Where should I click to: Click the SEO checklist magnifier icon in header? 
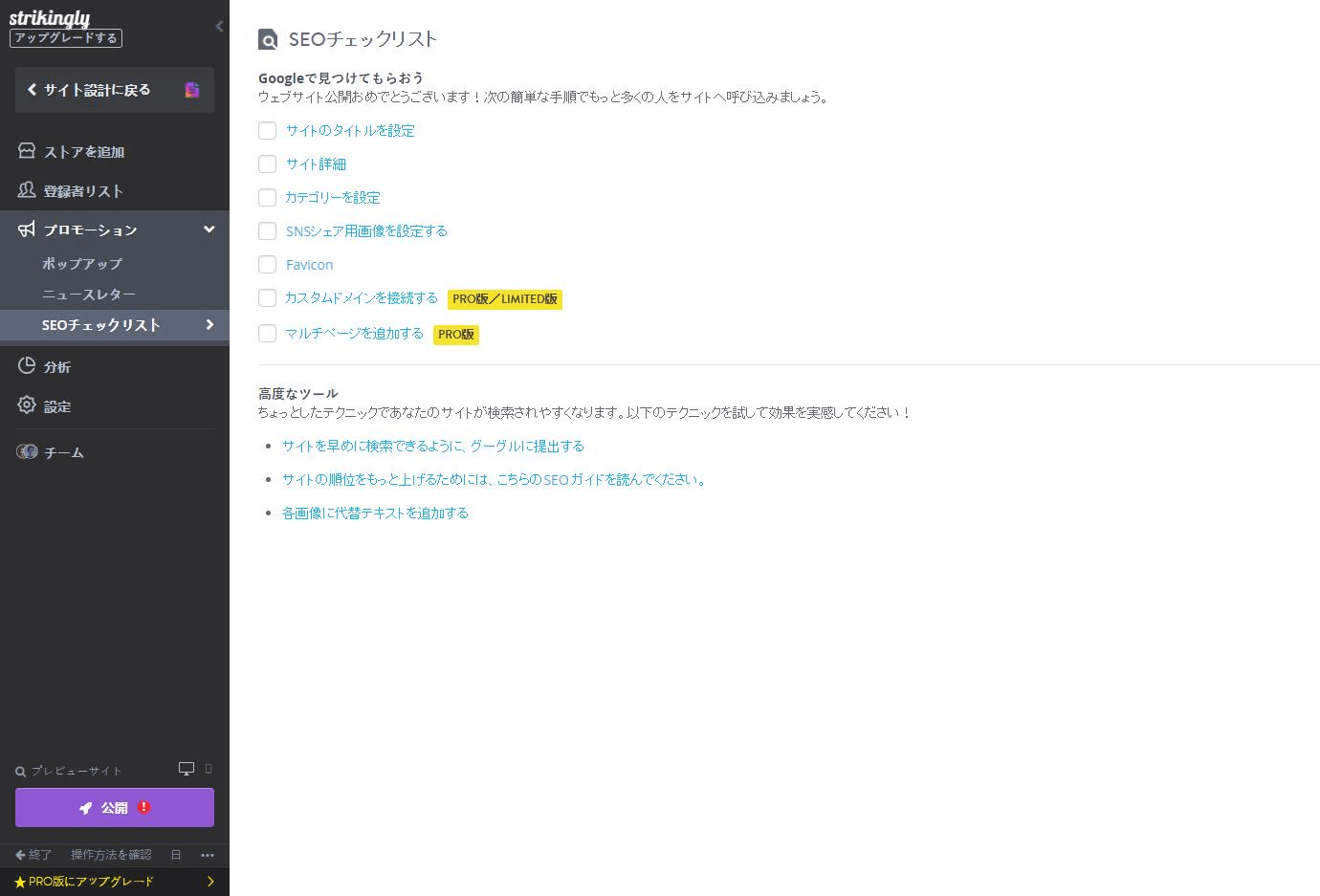pos(267,39)
